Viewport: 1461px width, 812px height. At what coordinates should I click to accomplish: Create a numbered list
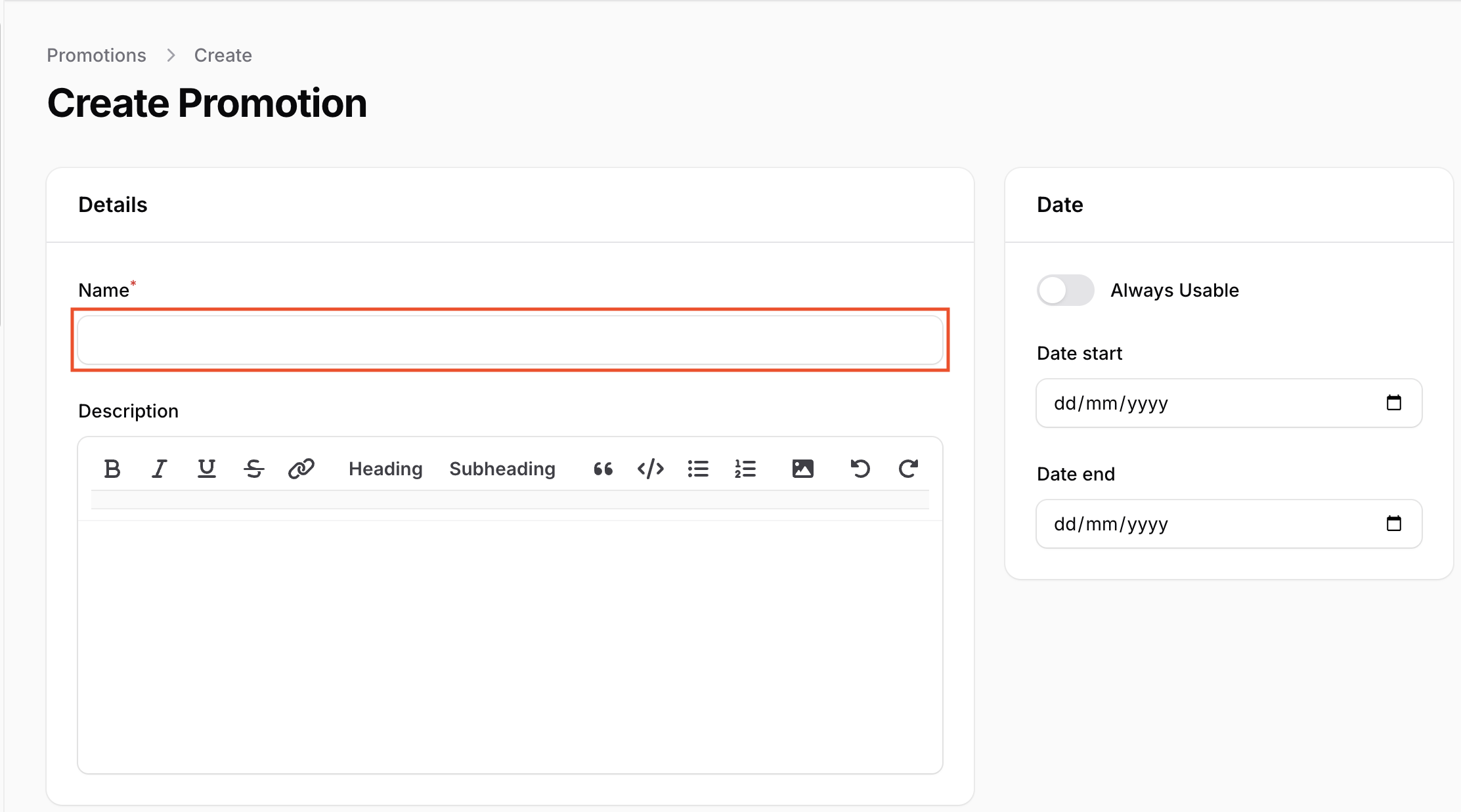coord(745,469)
